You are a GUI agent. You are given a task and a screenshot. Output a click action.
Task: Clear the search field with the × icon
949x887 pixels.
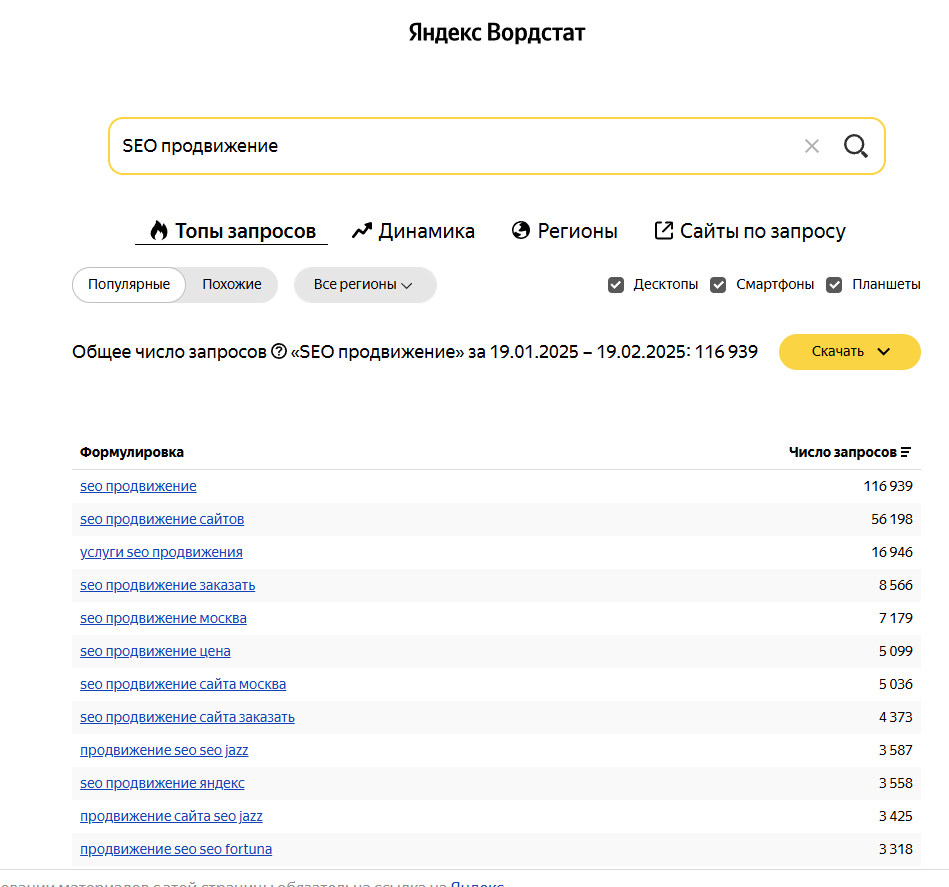812,145
